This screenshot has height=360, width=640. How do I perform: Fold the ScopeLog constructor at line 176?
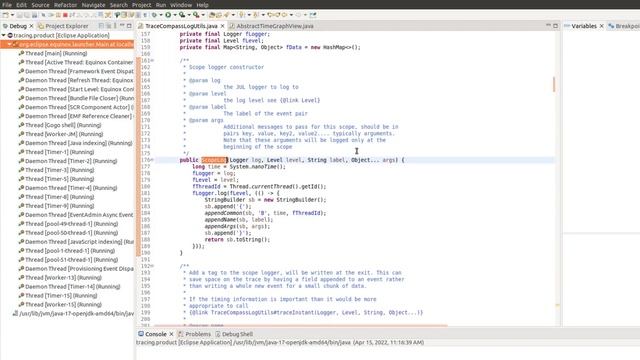point(153,160)
